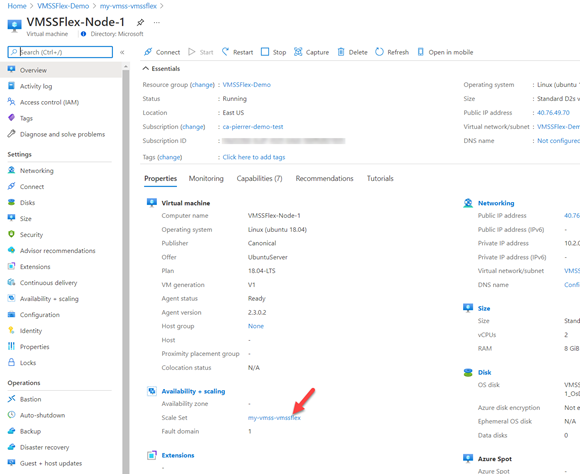Viewport: 580px width, 474px height.
Task: Click the Restart icon in the toolbar
Action: click(225, 52)
